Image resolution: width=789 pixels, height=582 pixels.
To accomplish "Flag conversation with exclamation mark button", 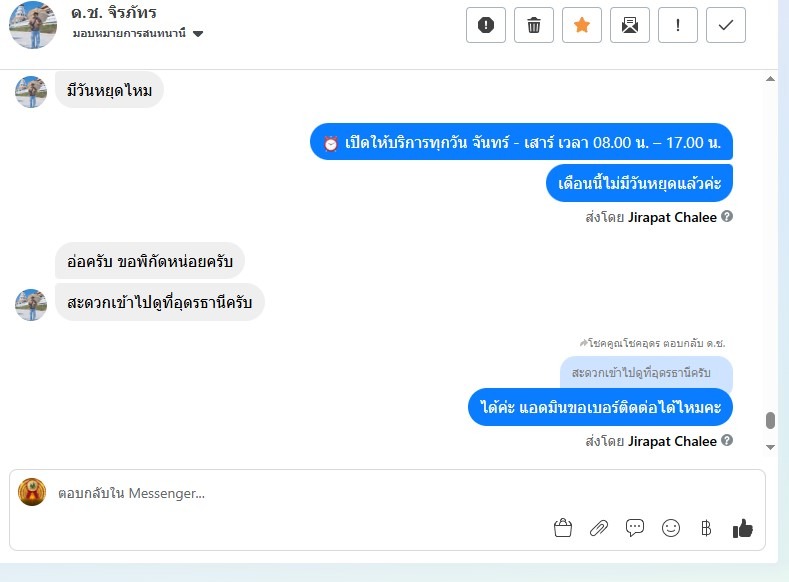I will pos(678,25).
